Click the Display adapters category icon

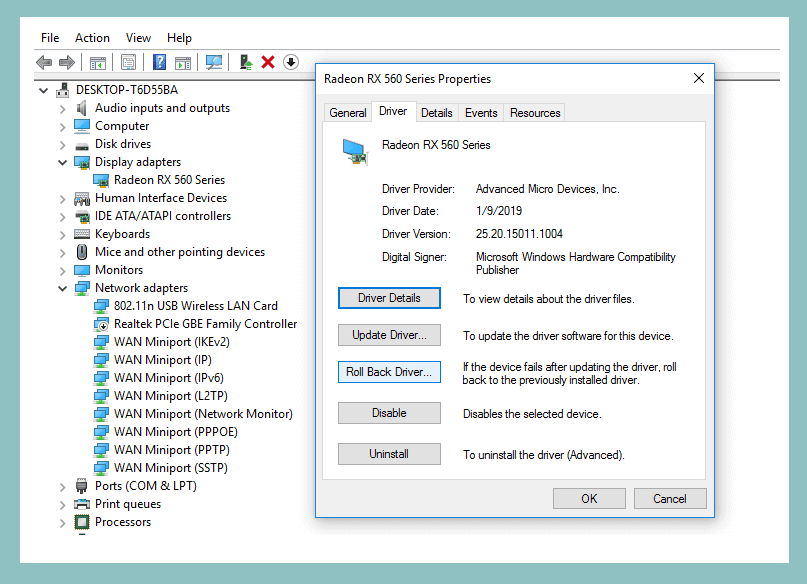point(82,163)
